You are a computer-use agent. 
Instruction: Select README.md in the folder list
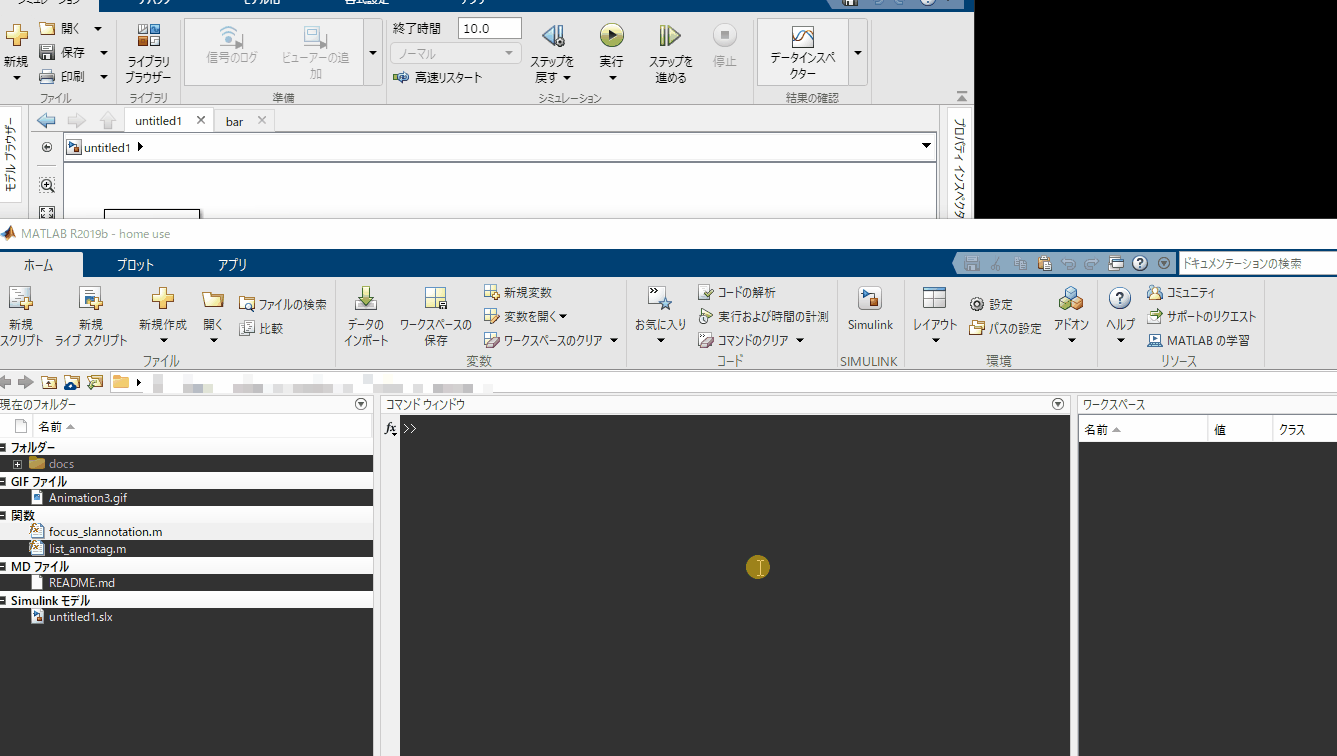coord(82,583)
